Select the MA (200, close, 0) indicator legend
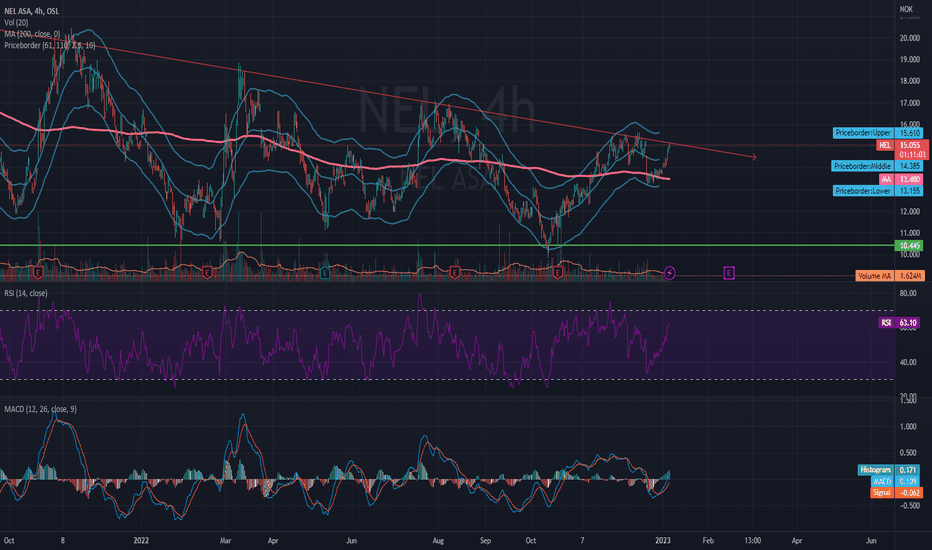 click(x=32, y=34)
